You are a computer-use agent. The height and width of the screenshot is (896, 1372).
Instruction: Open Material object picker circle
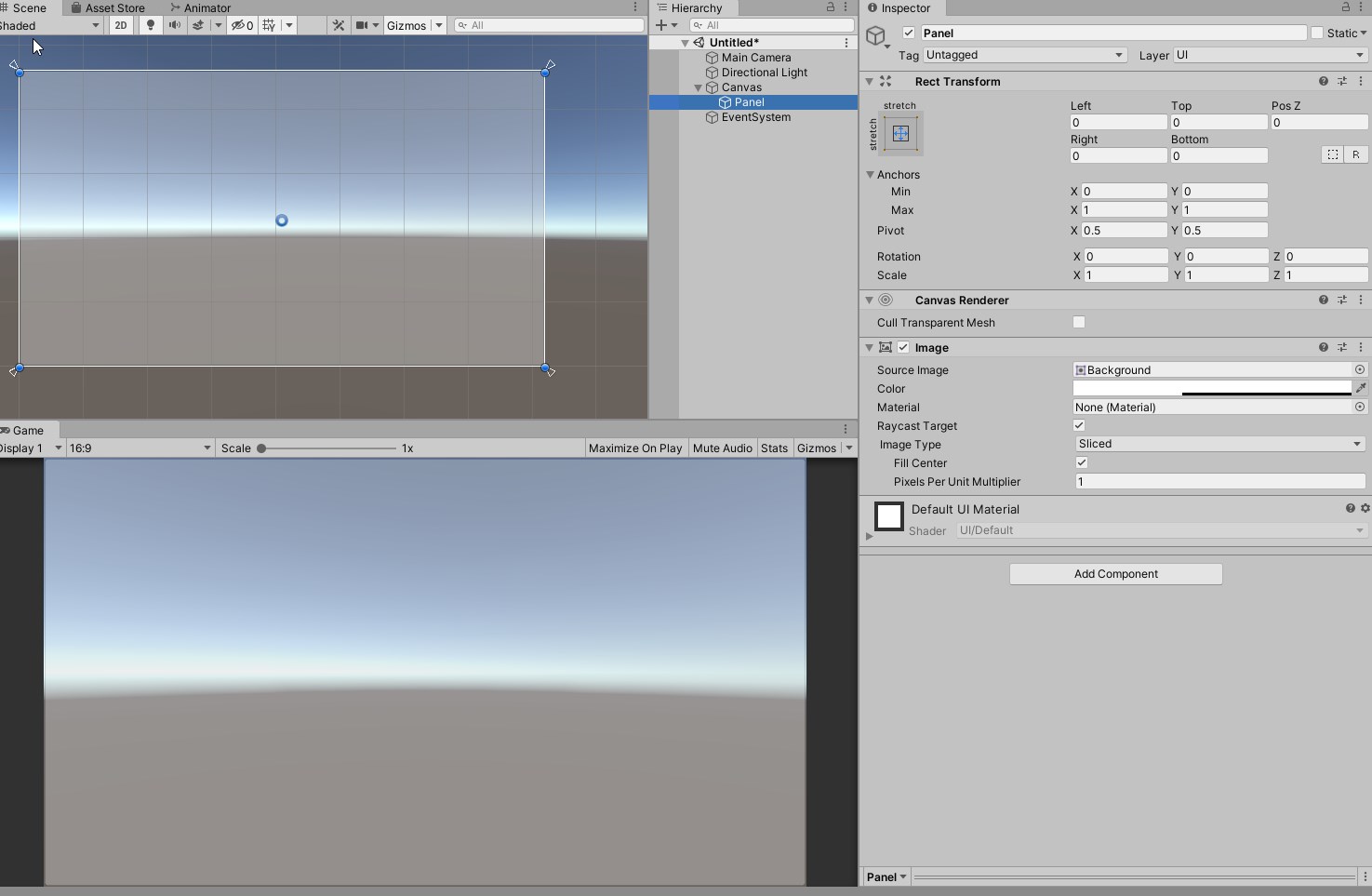(x=1360, y=407)
